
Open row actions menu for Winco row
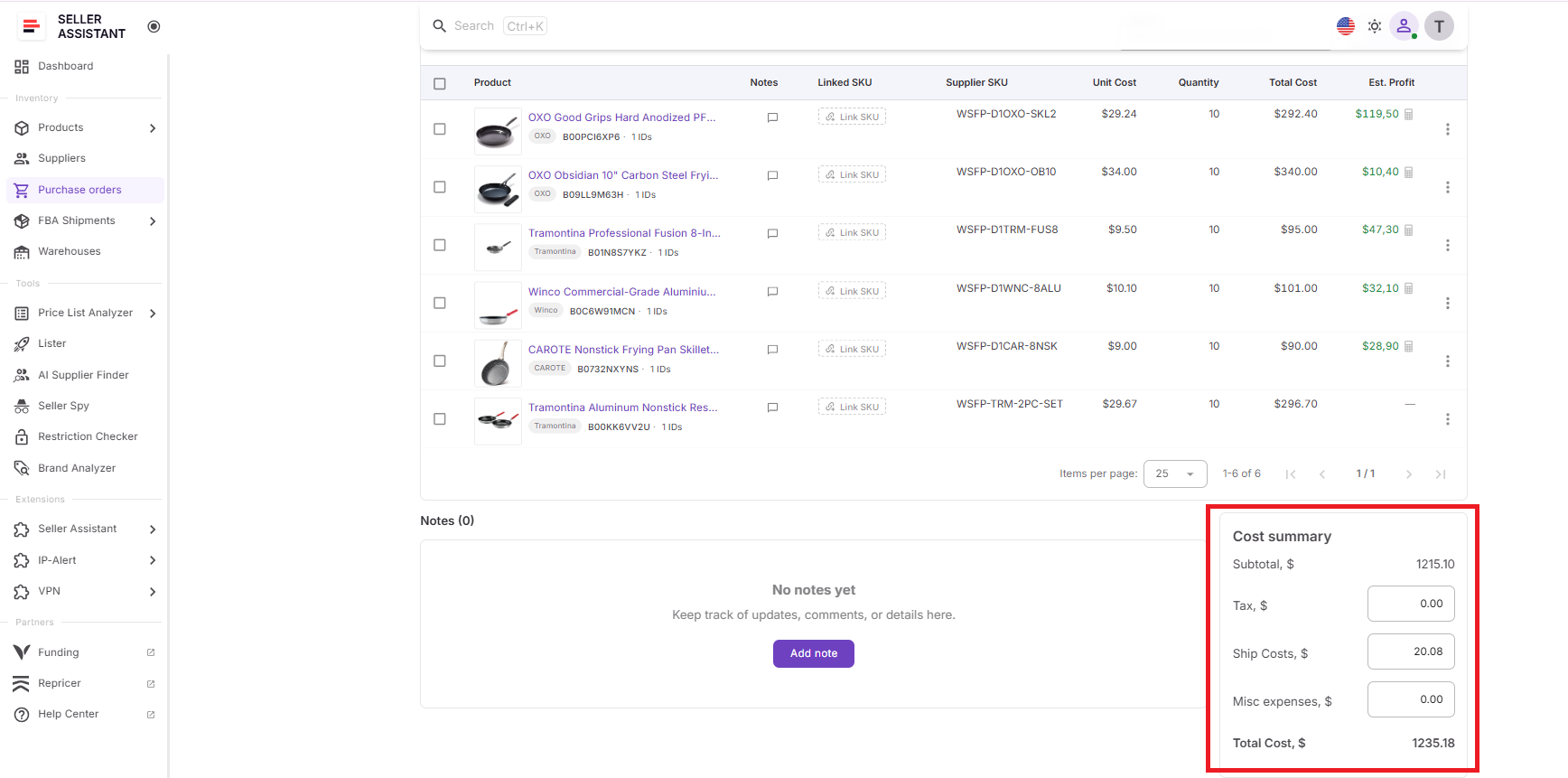click(x=1448, y=303)
